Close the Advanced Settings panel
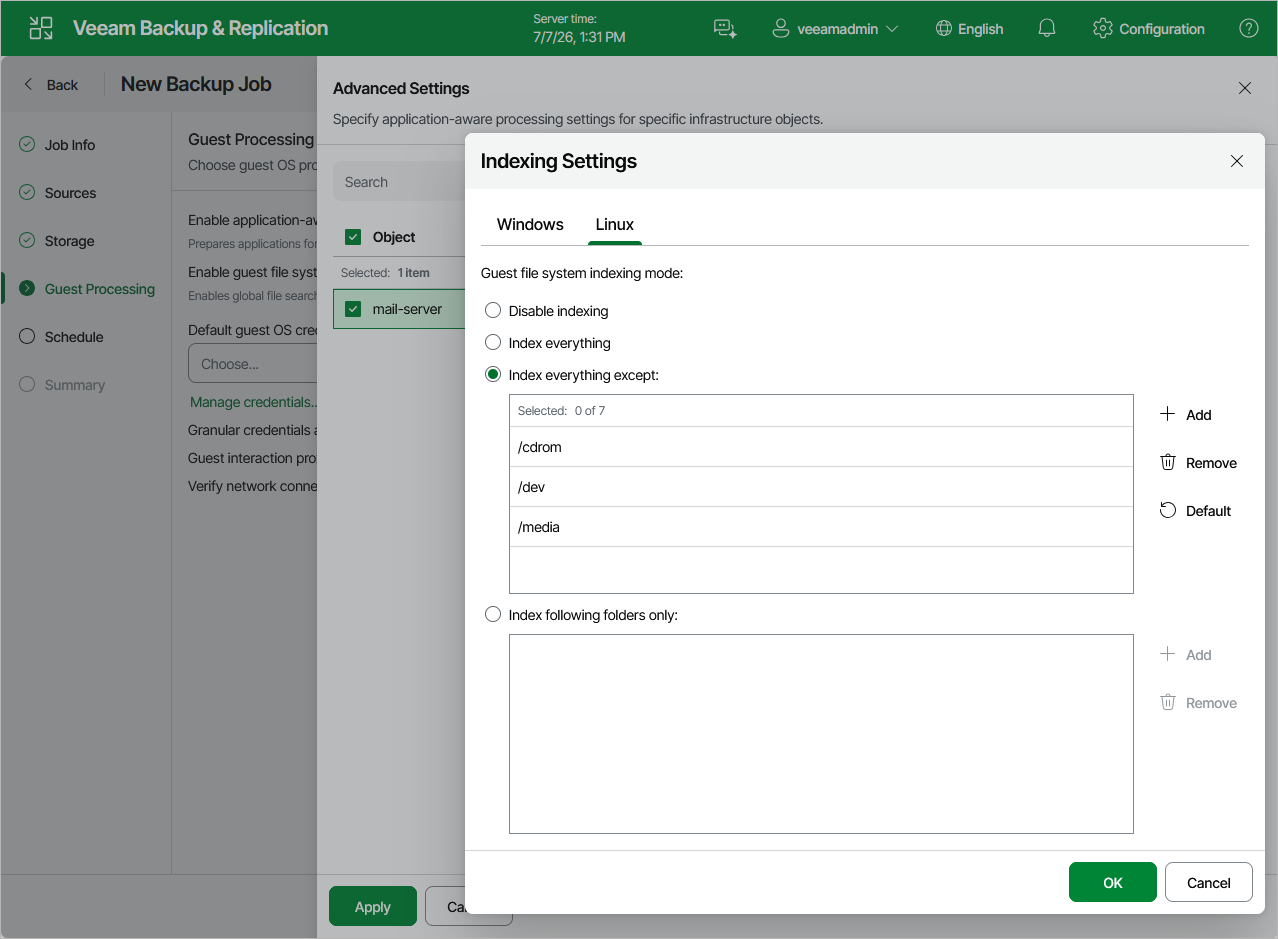 point(1245,88)
